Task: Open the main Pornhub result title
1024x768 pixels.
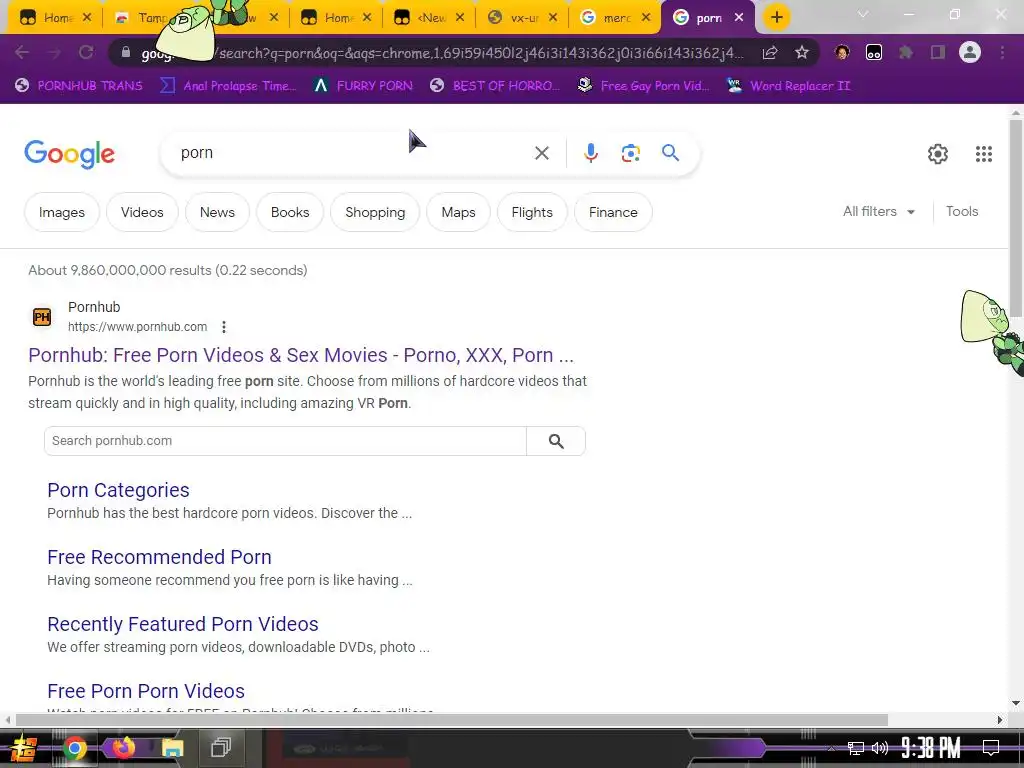Action: [x=301, y=355]
